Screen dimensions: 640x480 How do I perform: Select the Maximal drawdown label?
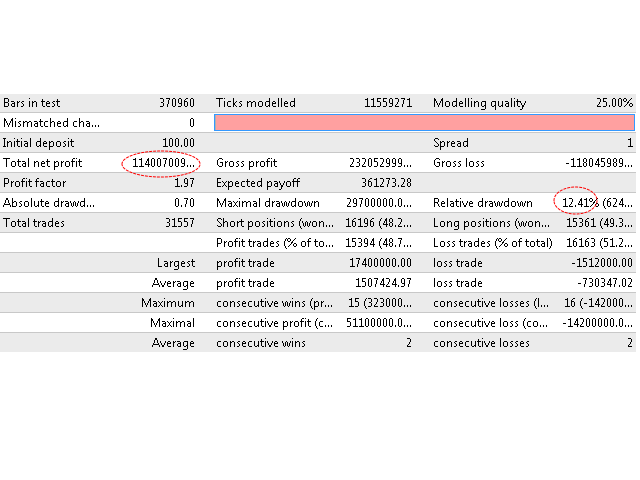(x=268, y=203)
